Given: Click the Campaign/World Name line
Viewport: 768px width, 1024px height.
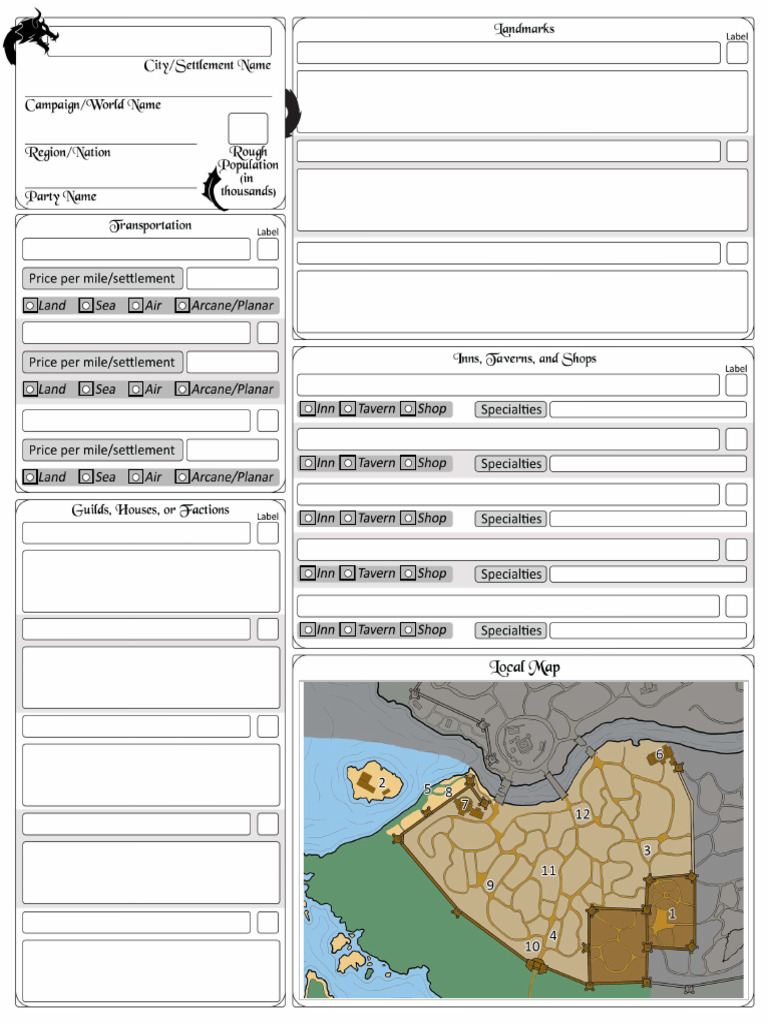Looking at the screenshot, I should 148,90.
